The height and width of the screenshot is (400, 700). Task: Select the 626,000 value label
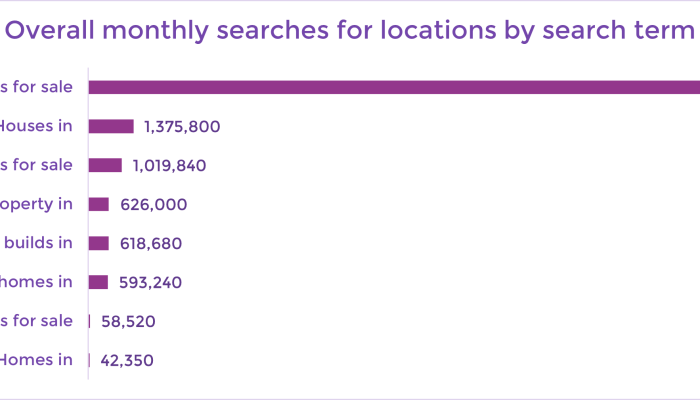pyautogui.click(x=154, y=204)
